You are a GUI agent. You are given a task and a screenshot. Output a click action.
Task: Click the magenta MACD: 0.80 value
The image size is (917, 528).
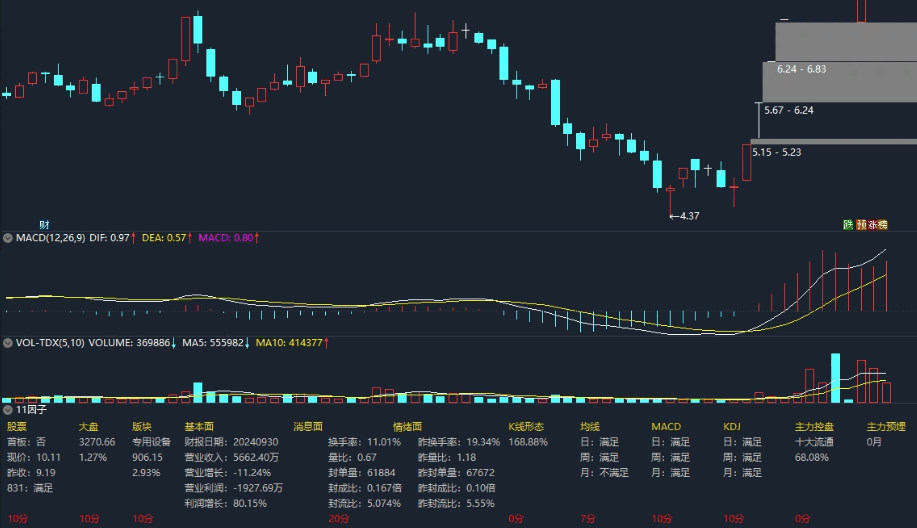(226, 238)
